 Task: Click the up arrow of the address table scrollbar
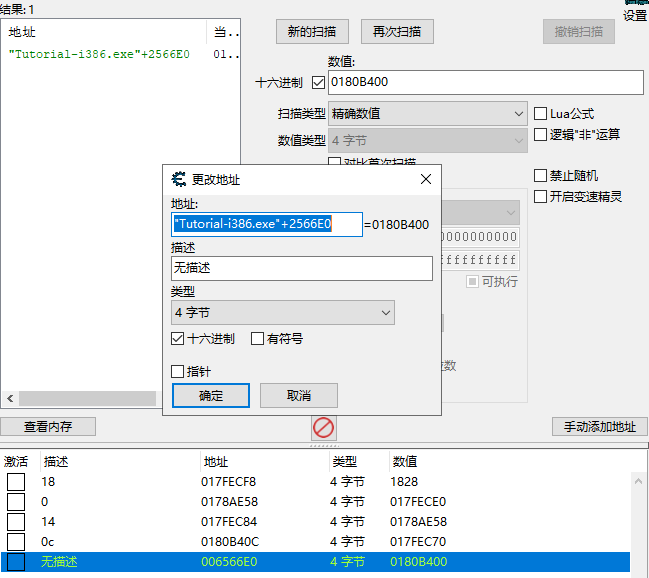click(638, 481)
